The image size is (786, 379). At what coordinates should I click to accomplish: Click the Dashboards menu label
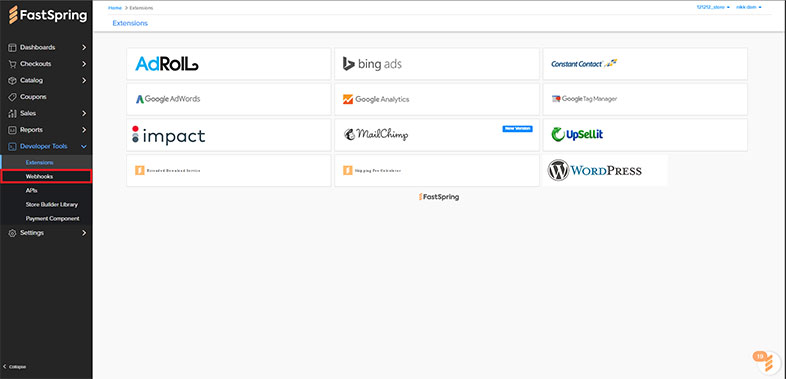coord(38,48)
